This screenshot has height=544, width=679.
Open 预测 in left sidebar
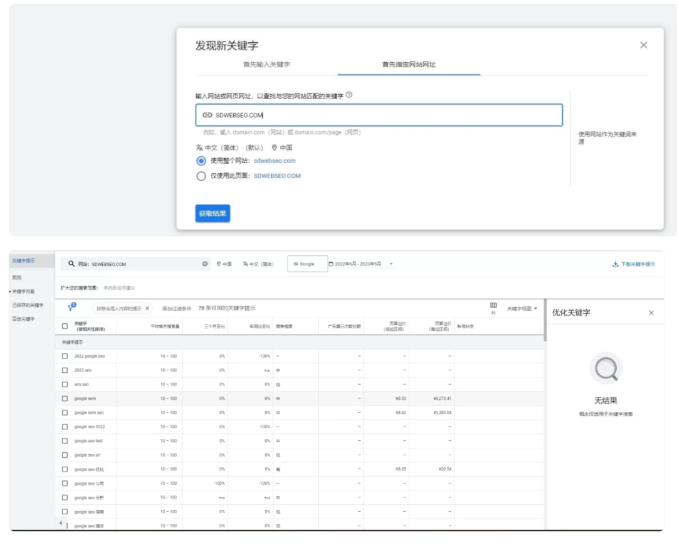coord(17,277)
